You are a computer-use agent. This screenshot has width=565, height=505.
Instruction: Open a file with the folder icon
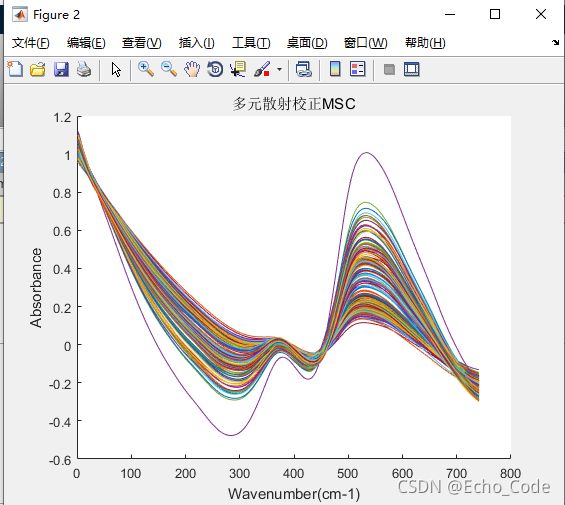(x=38, y=69)
